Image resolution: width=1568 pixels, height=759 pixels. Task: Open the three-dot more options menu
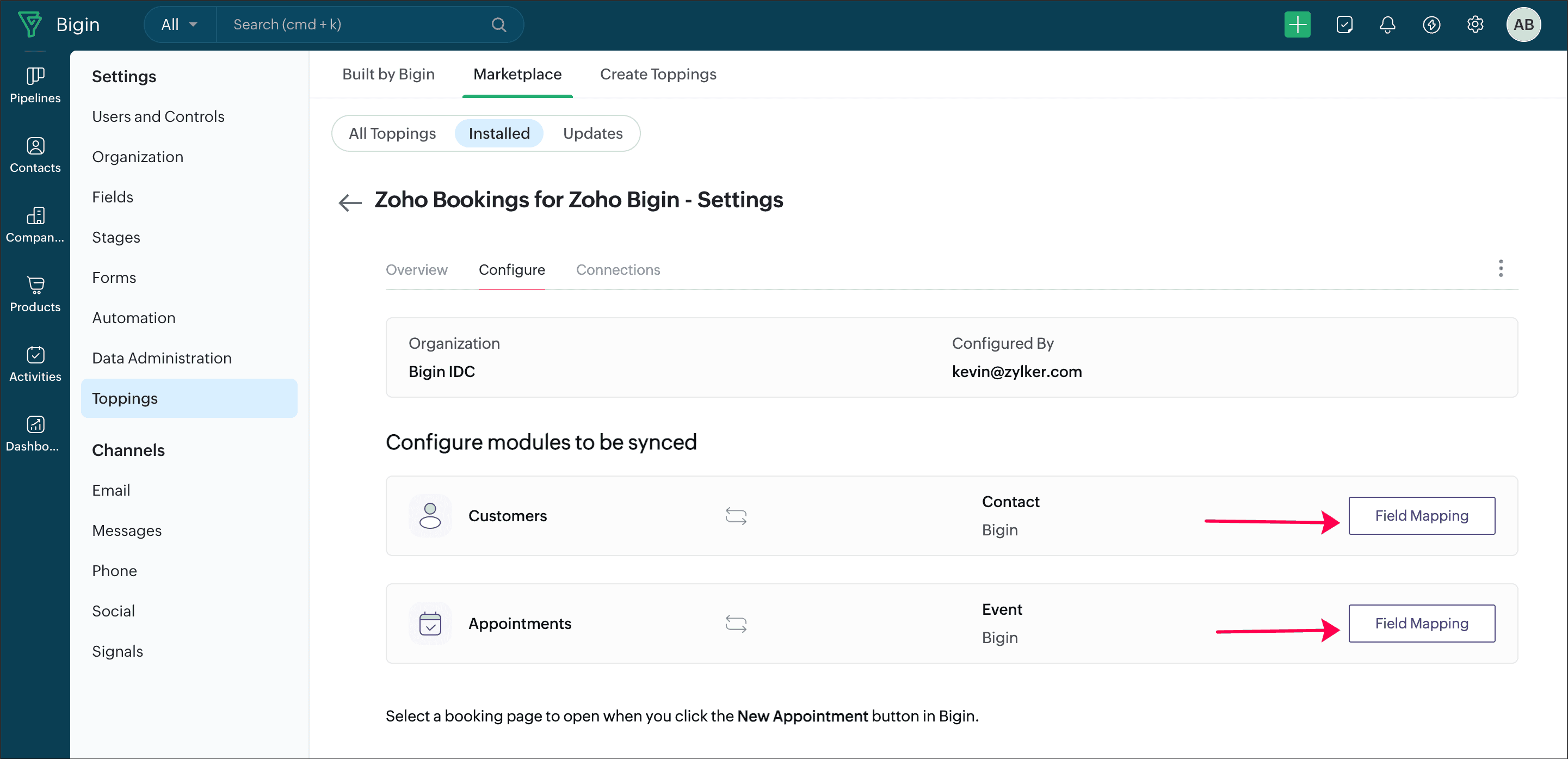click(1500, 268)
